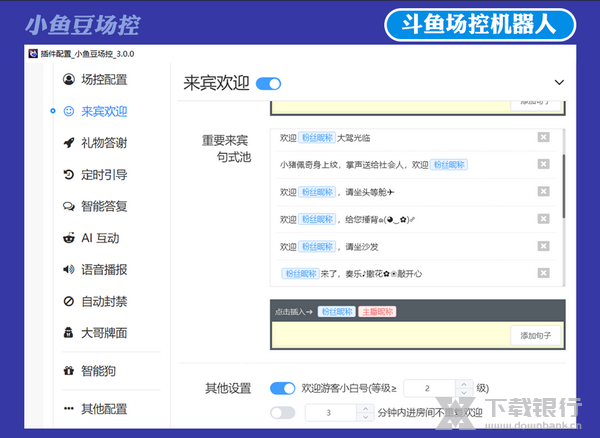Screen dimensions: 600x438
Task: Click the 场控配置 user icon in sidebar
Action: click(69, 79)
